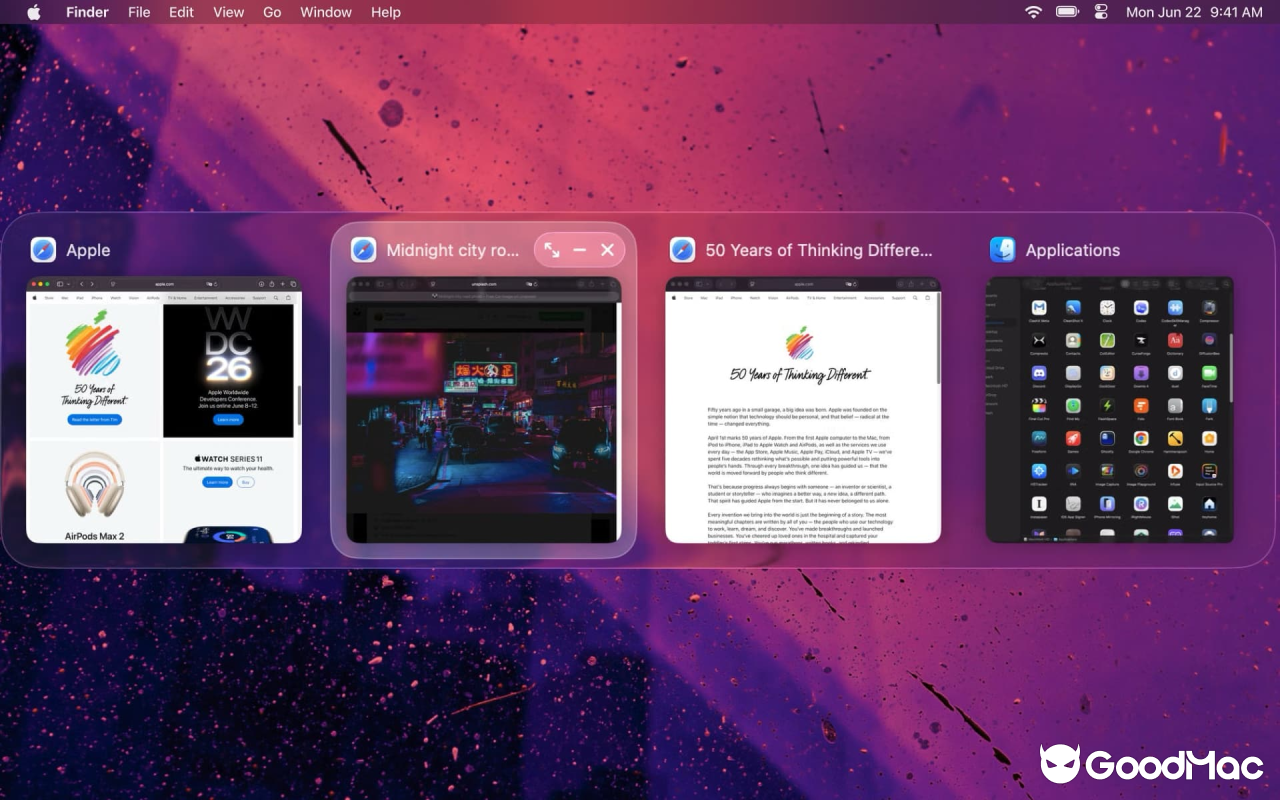The width and height of the screenshot is (1280, 800).
Task: Open the Go menu
Action: 272,12
